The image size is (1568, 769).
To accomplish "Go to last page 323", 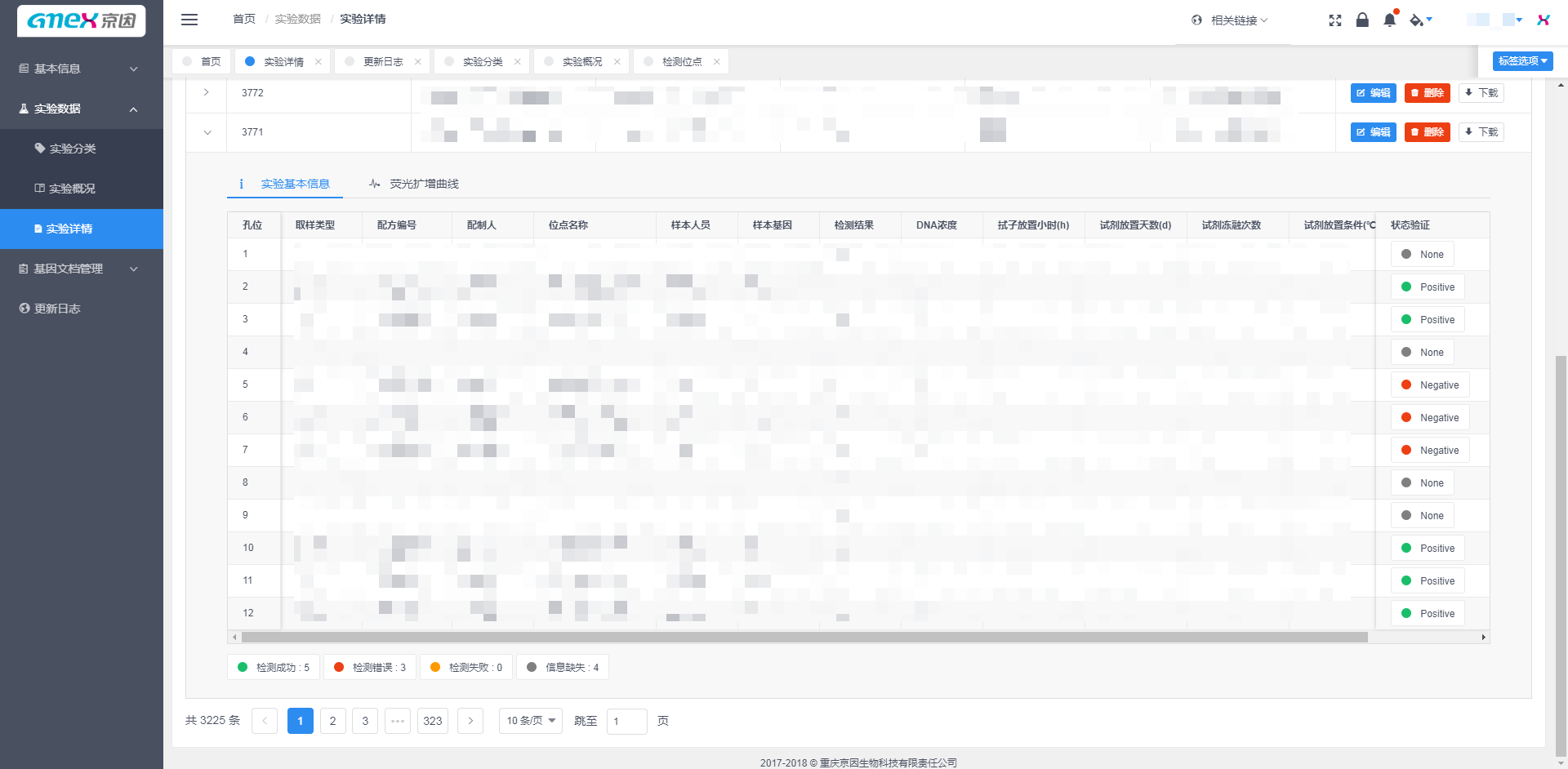I will pyautogui.click(x=433, y=721).
